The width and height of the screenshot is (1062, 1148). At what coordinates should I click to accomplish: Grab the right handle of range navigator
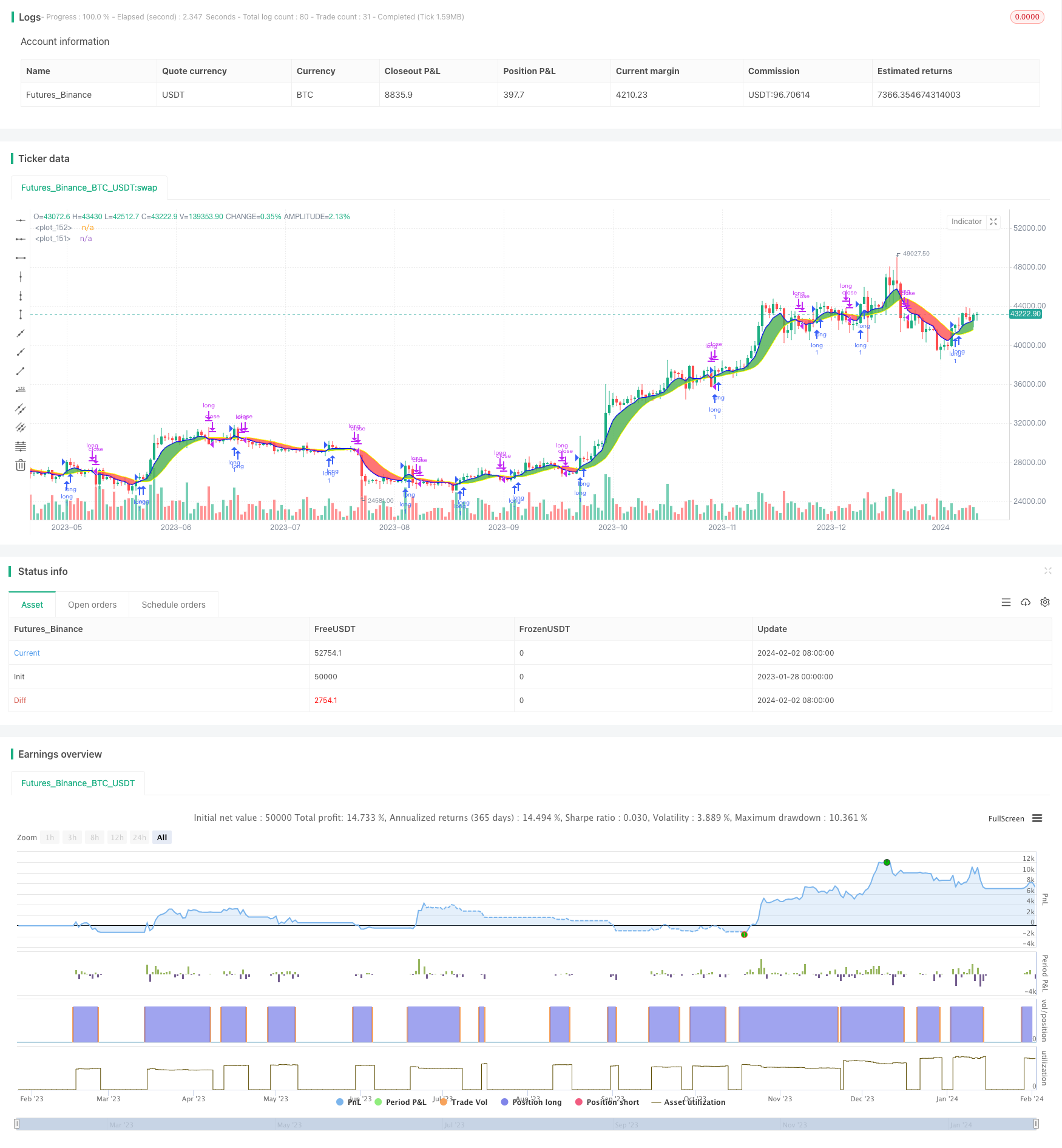click(x=1036, y=1124)
